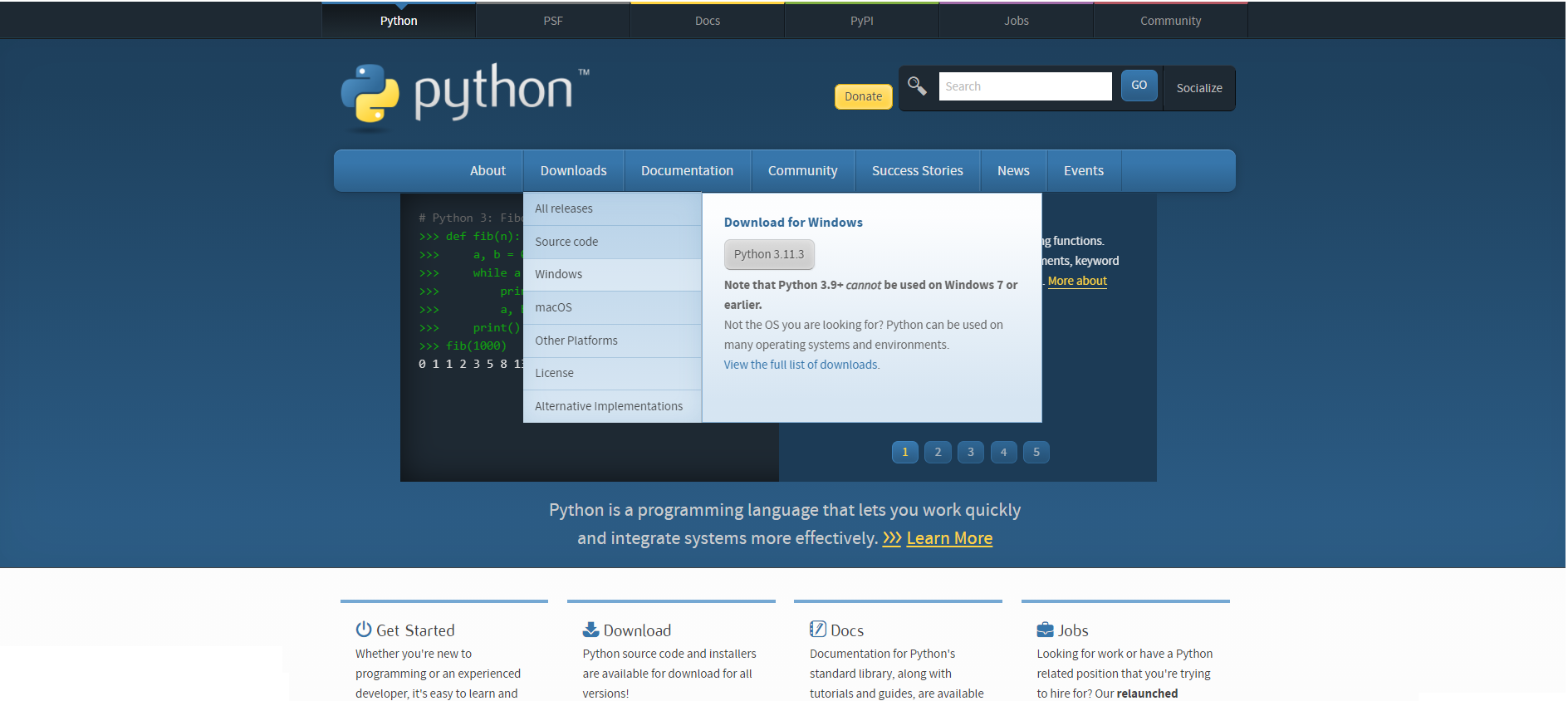Expand the News menu

click(x=1013, y=170)
